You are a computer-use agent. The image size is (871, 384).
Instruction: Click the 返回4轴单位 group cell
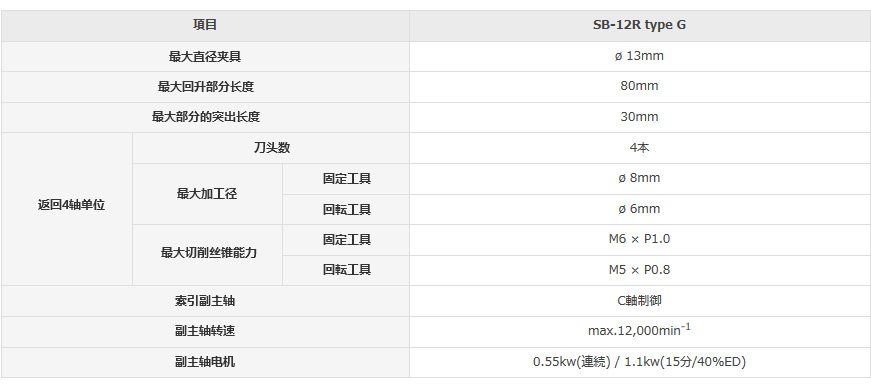click(67, 209)
